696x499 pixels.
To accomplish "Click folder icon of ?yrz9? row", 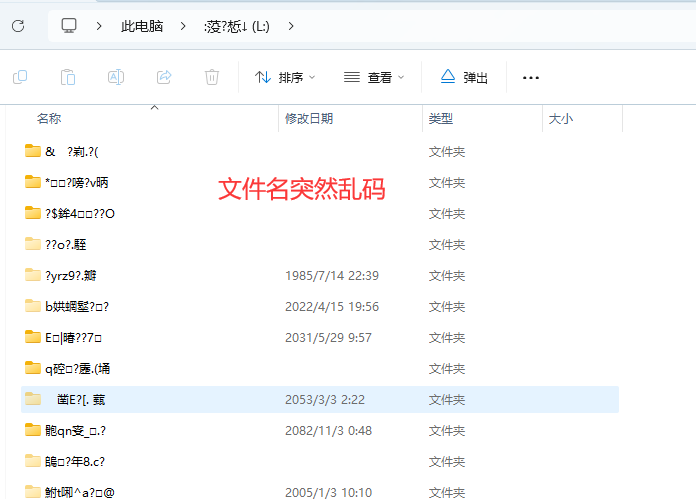I will [33, 275].
